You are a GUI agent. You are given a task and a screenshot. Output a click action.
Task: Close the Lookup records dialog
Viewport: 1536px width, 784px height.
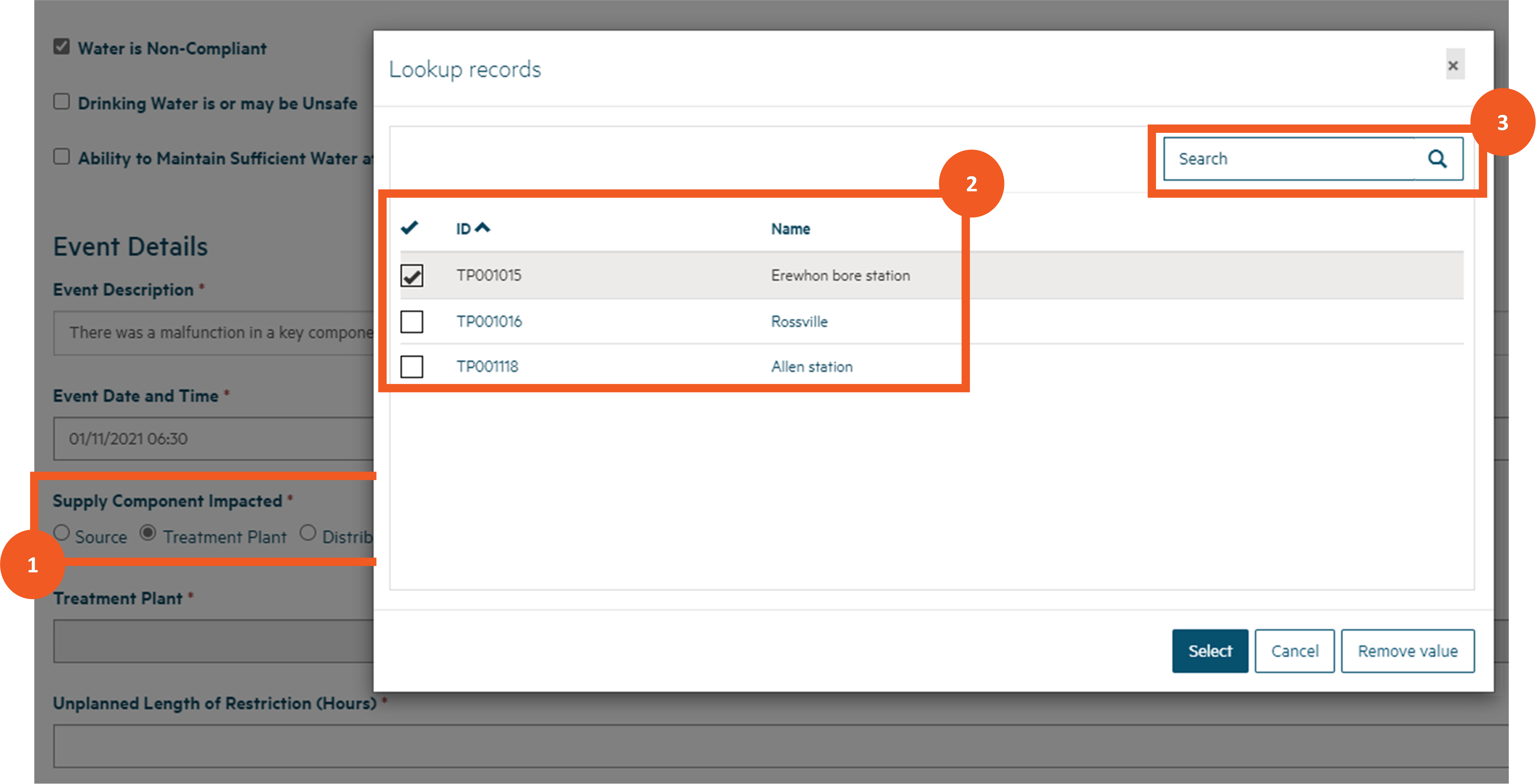coord(1454,65)
